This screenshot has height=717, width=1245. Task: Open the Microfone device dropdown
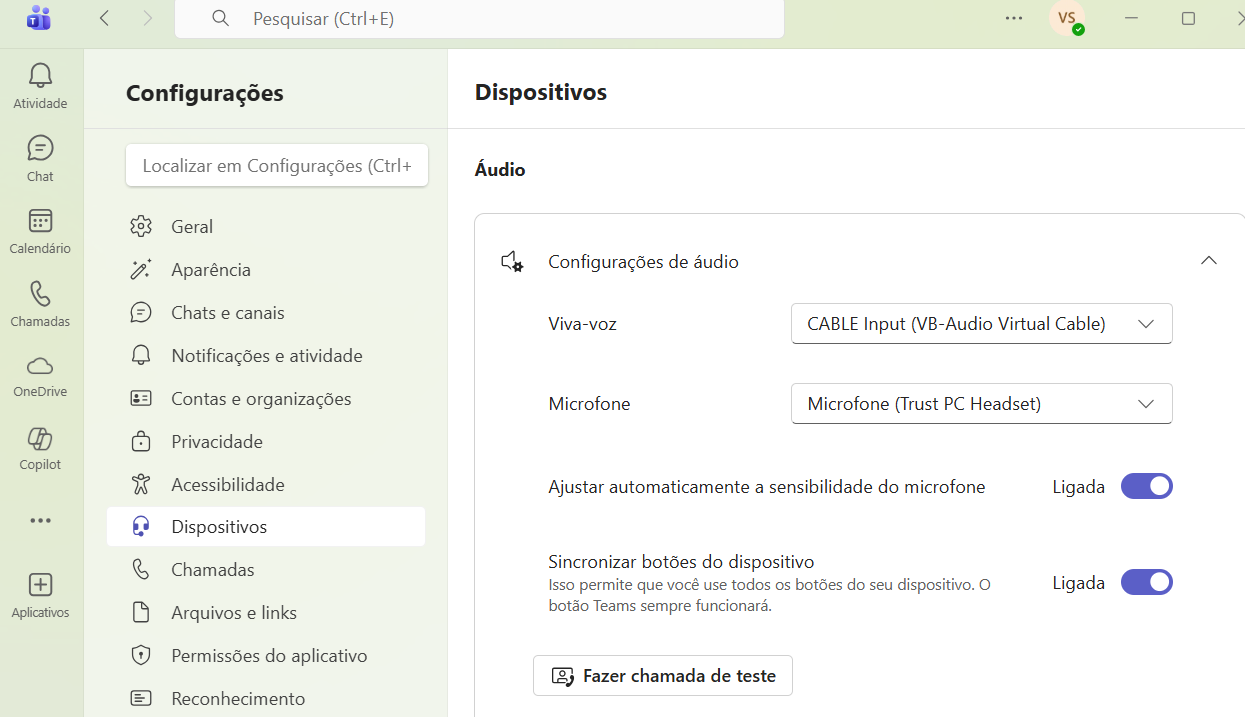pyautogui.click(x=981, y=404)
